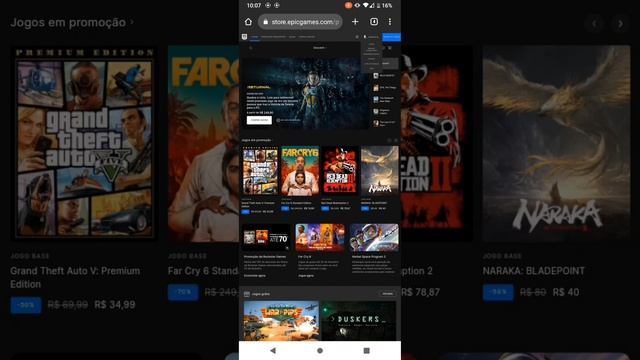The width and height of the screenshot is (640, 360).
Task: Open the tab switcher showing 4 tabs
Action: (374, 22)
